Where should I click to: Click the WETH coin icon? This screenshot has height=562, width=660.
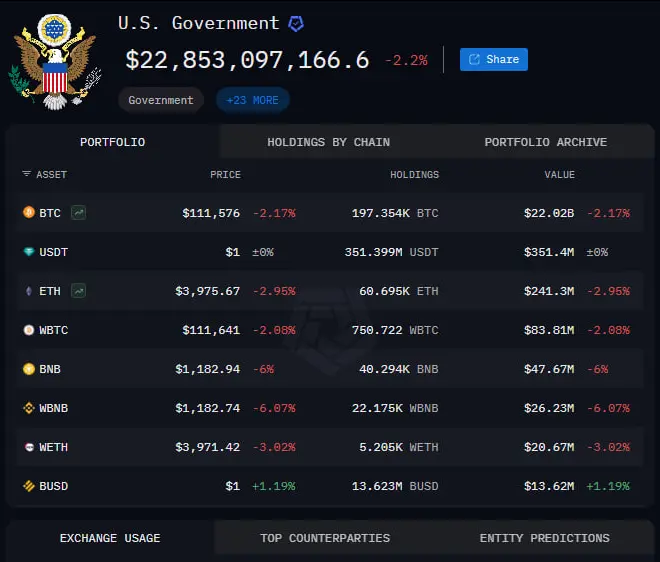pyautogui.click(x=29, y=447)
